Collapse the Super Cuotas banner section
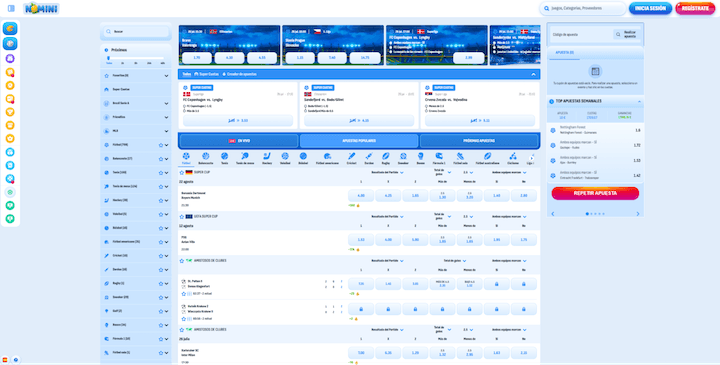Image resolution: width=720 pixels, height=365 pixels. 534,74
